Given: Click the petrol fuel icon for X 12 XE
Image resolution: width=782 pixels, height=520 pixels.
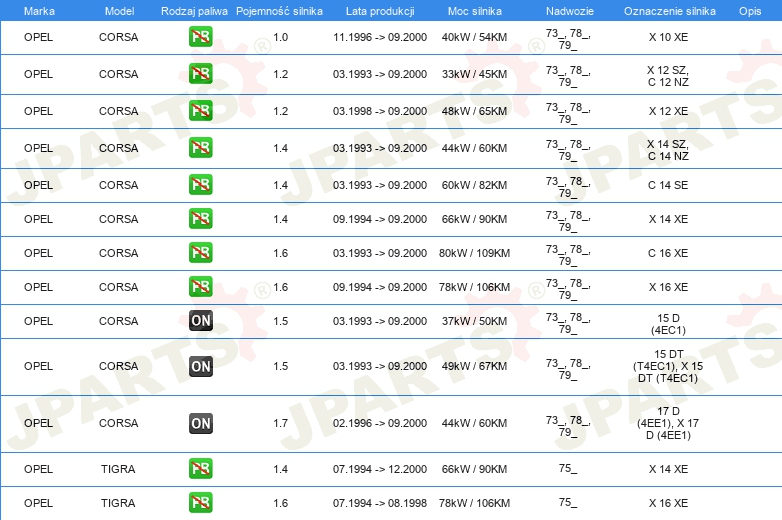Looking at the screenshot, I should coord(200,111).
